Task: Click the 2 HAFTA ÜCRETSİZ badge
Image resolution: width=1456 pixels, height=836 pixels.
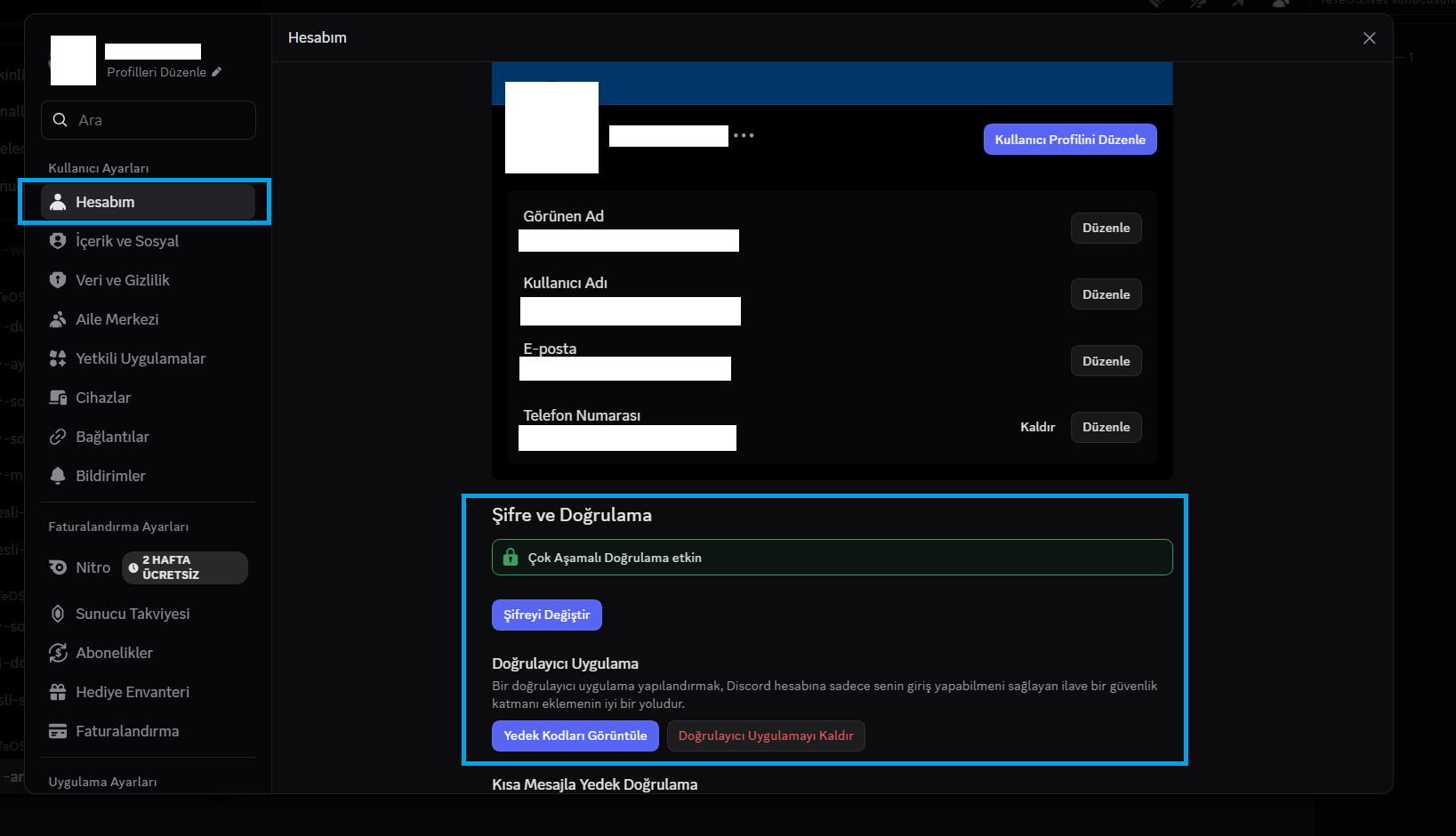Action: (185, 567)
